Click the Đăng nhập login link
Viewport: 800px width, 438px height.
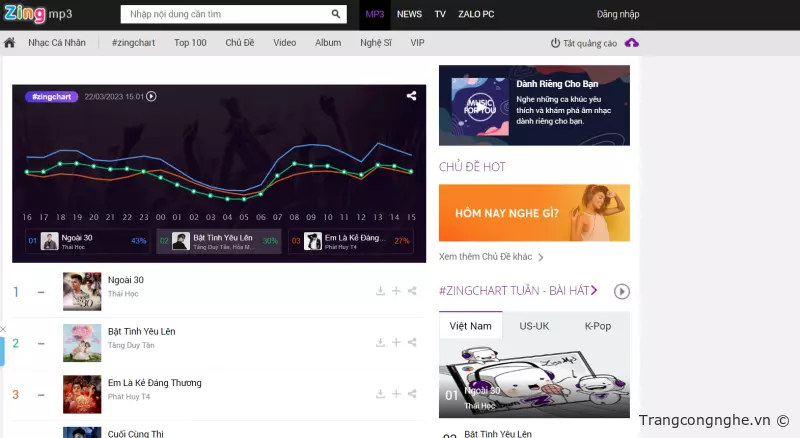click(x=618, y=14)
